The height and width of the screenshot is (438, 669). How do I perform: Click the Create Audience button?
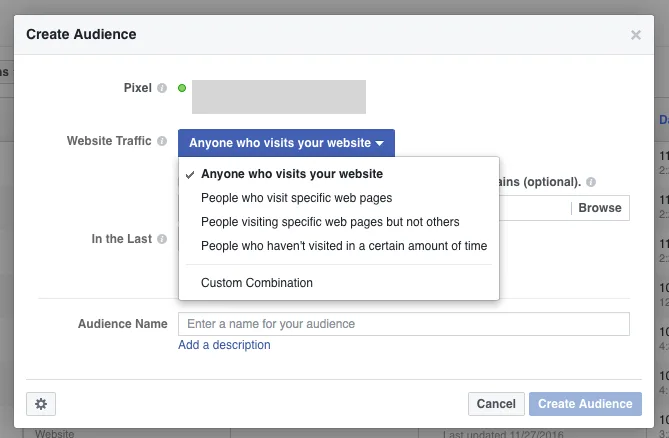585,404
